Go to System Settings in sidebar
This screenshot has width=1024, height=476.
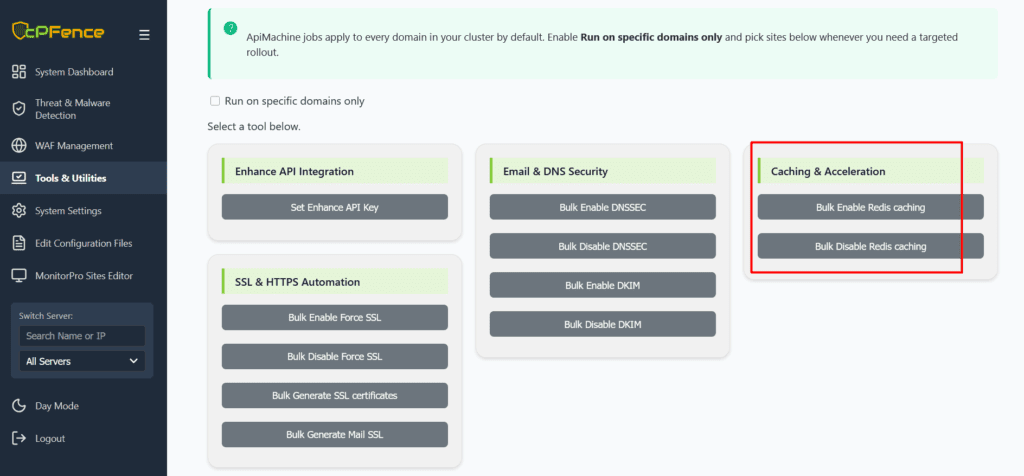click(x=68, y=211)
